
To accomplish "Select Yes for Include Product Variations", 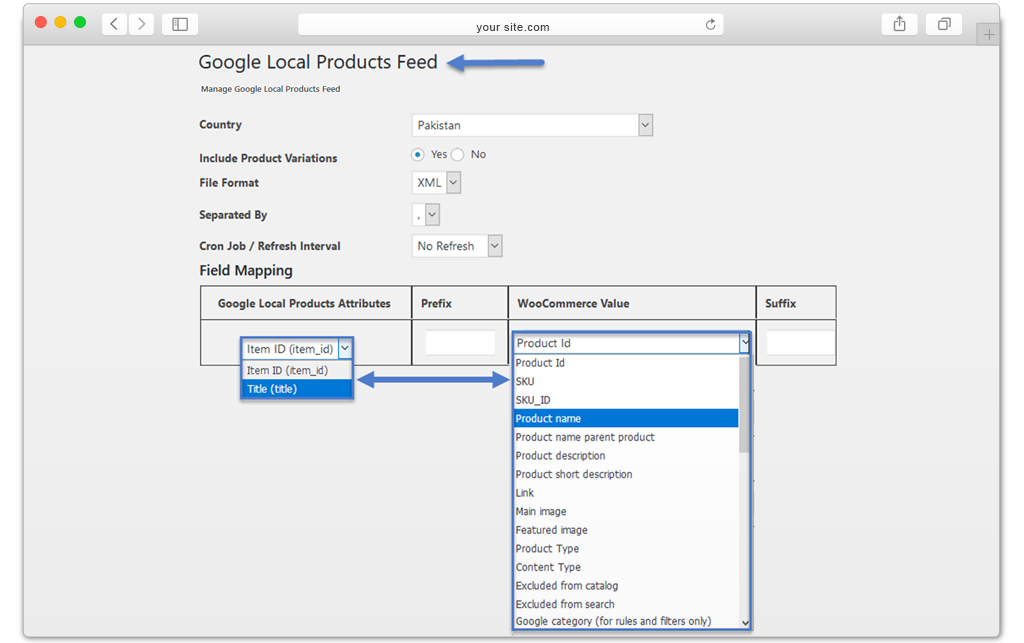I will click(x=417, y=155).
